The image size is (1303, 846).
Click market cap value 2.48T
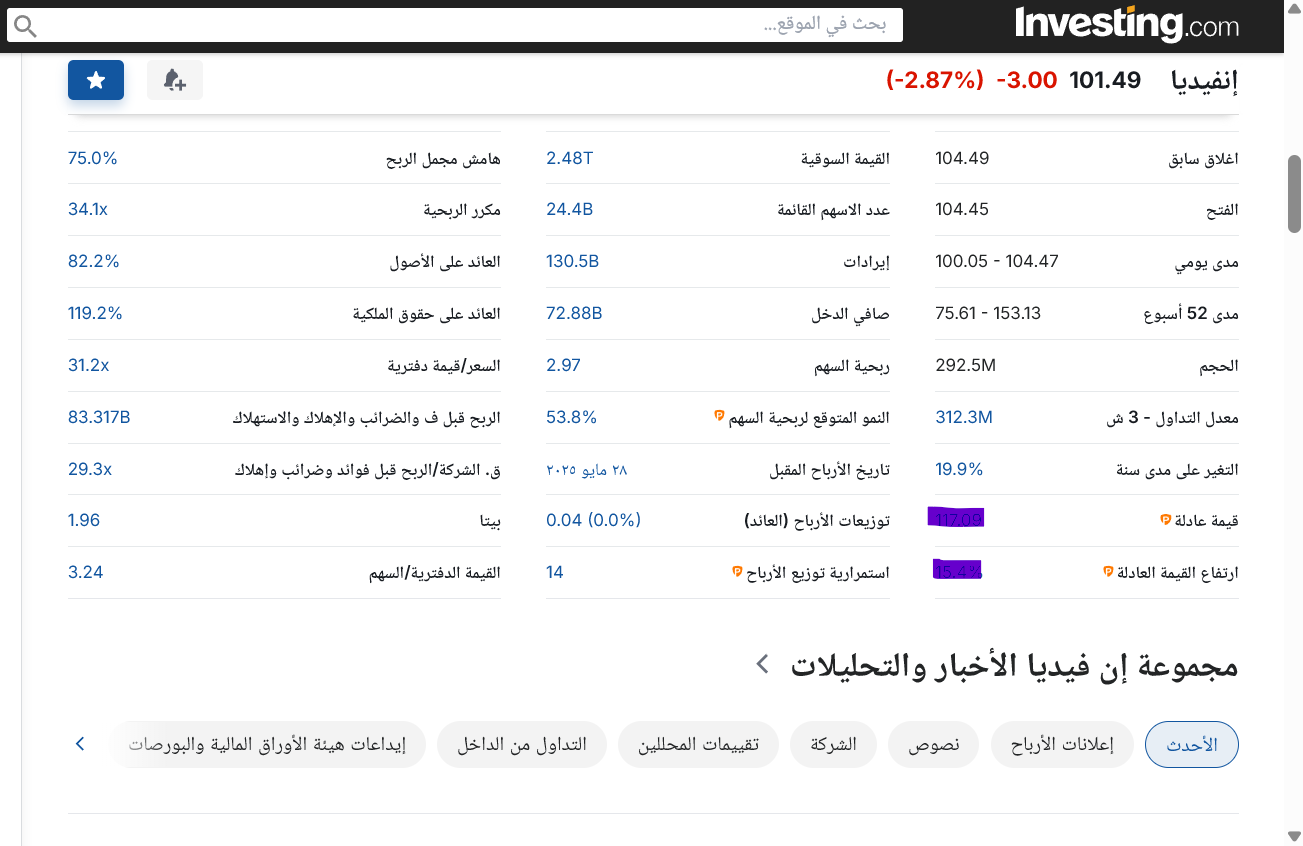569,158
